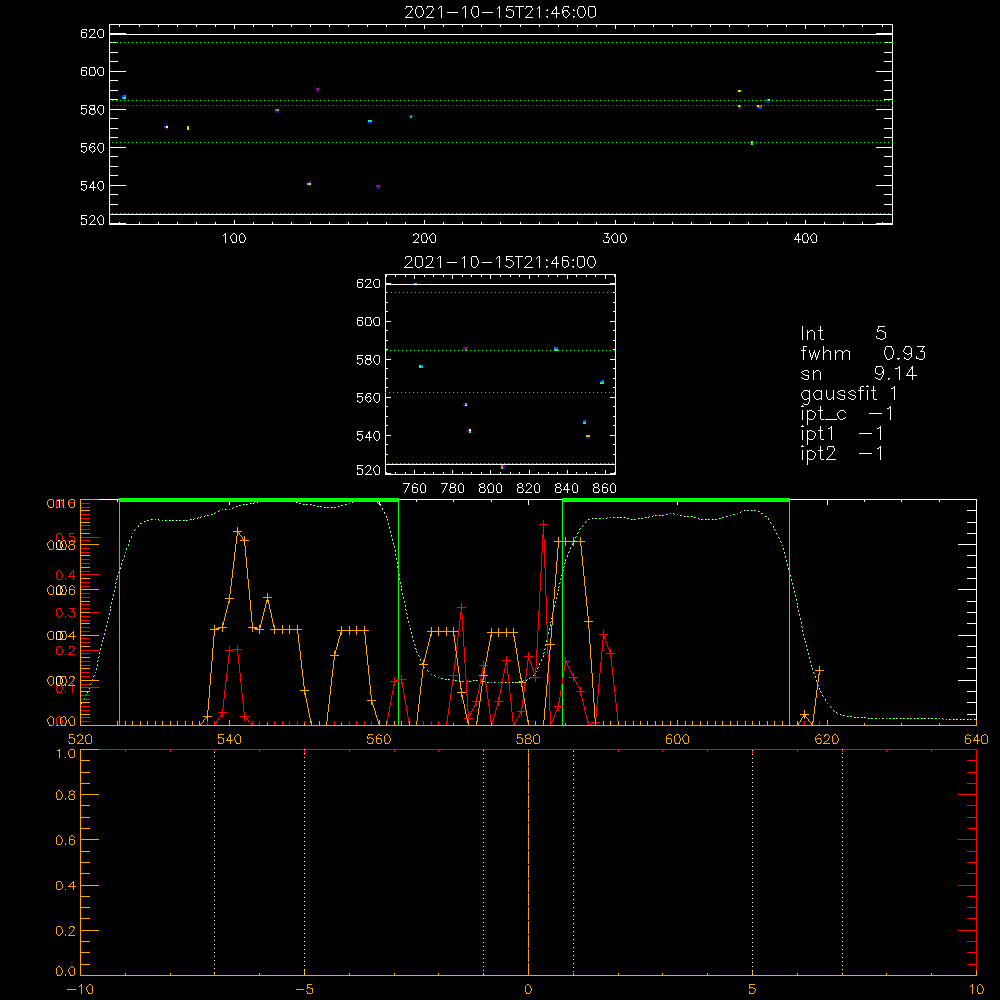Click the orange vertical line at zero in bottom plot
The height and width of the screenshot is (1000, 1000).
(x=528, y=863)
